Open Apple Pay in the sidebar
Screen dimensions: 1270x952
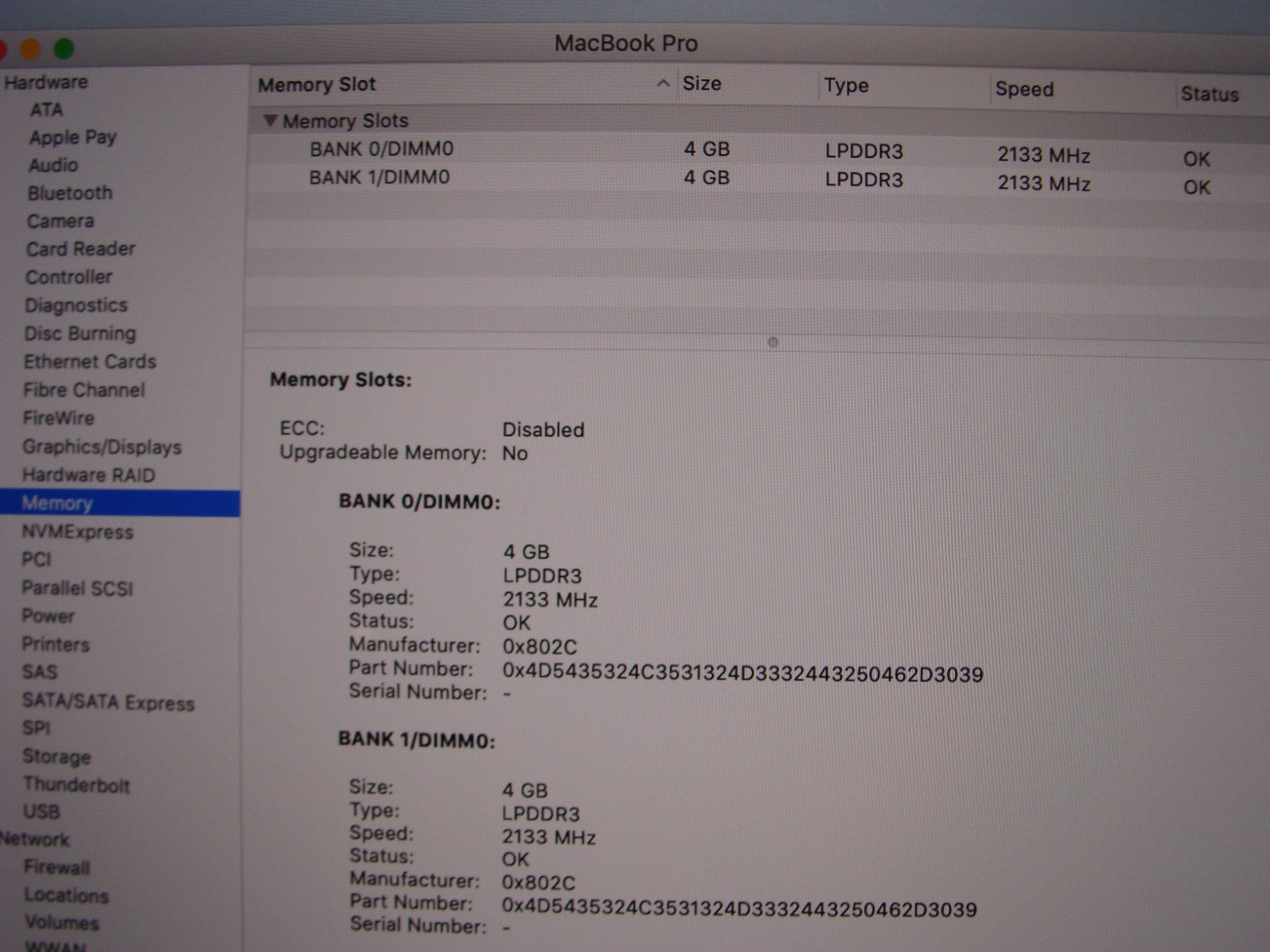coord(73,137)
